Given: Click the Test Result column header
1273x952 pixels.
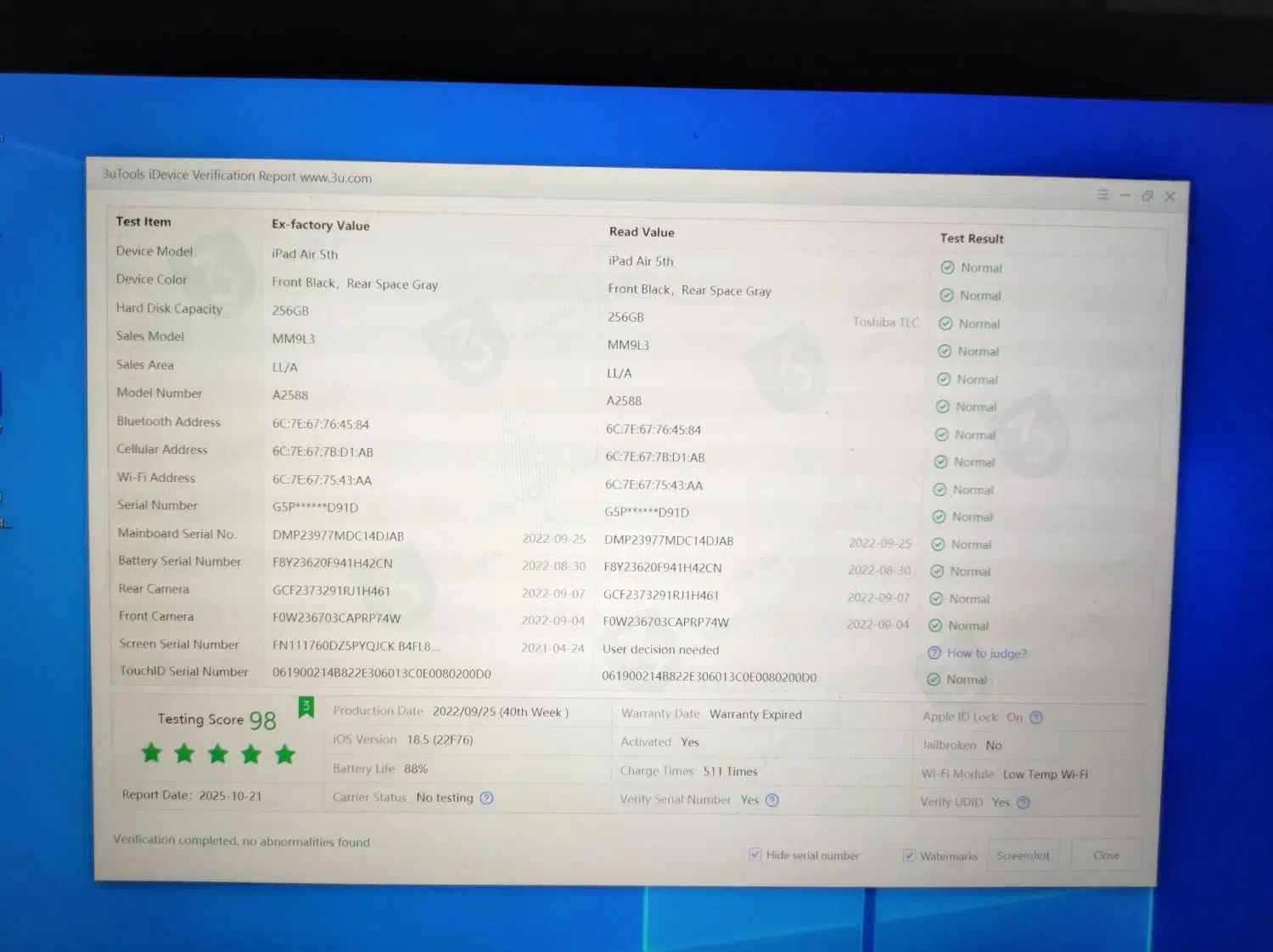Looking at the screenshot, I should coord(971,238).
